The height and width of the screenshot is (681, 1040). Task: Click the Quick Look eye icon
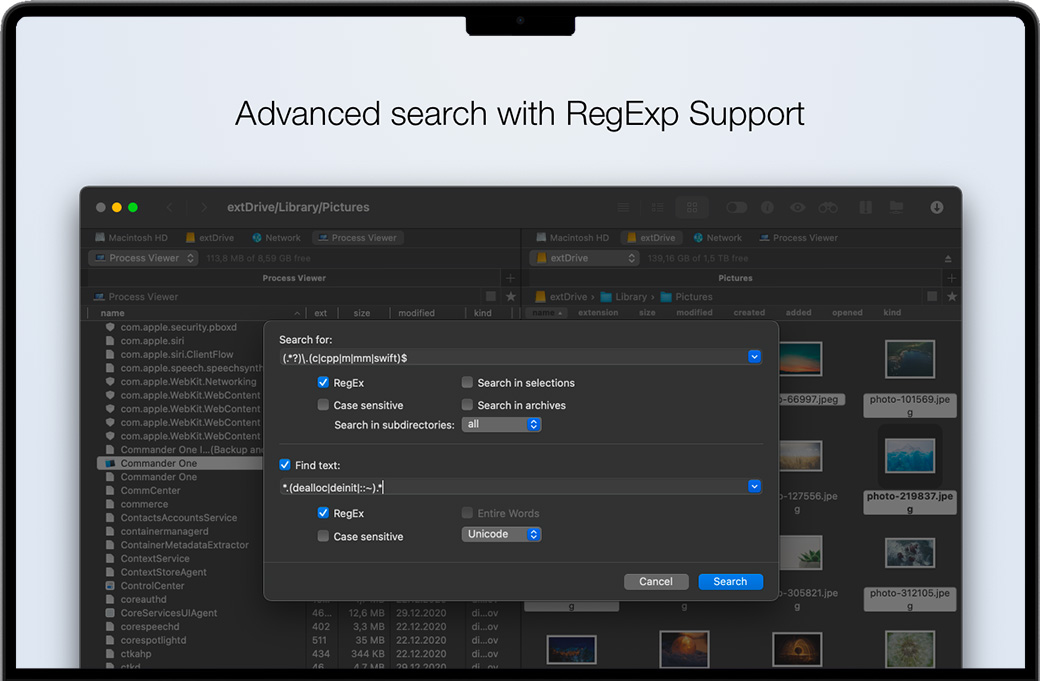(x=797, y=207)
